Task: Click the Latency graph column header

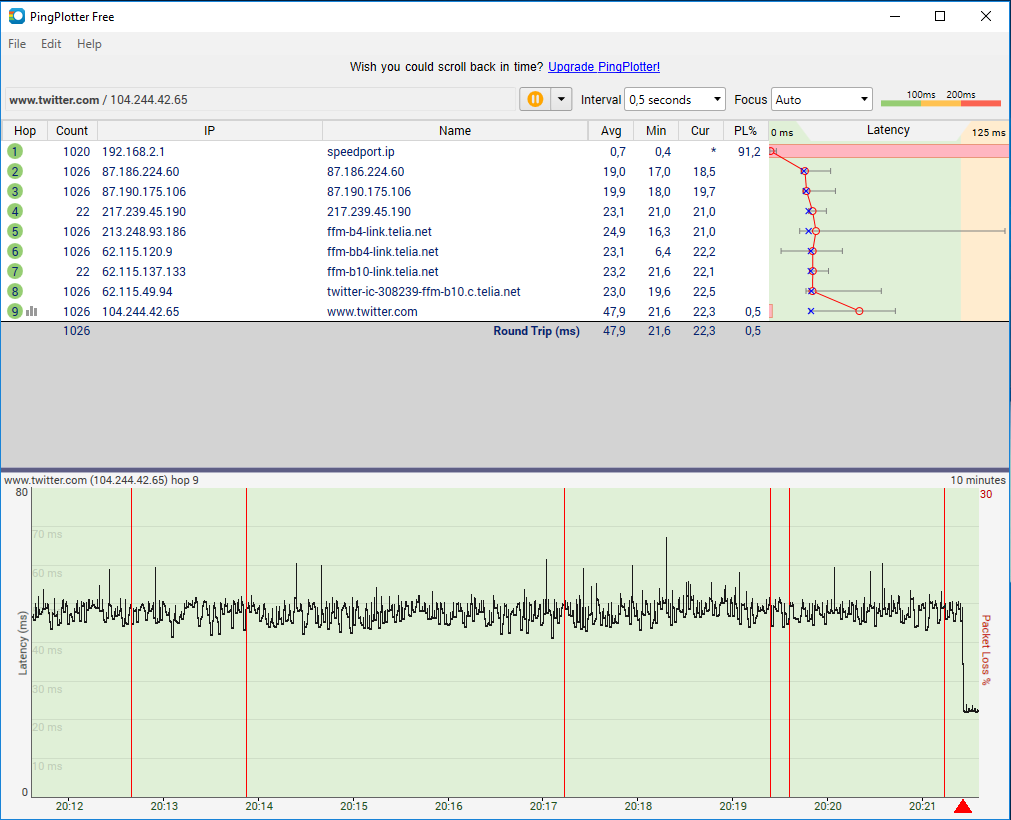Action: (x=888, y=130)
